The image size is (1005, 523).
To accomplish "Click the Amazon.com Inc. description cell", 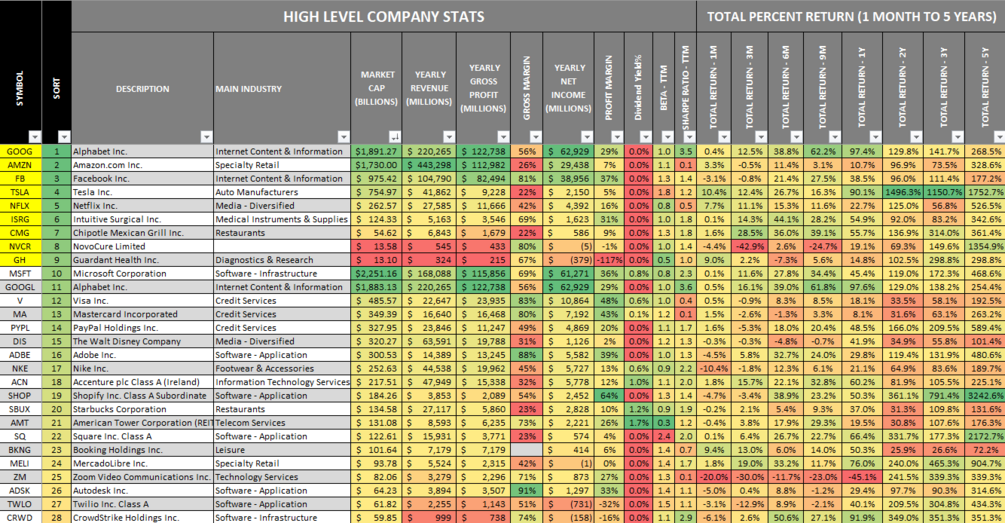I will [x=142, y=165].
